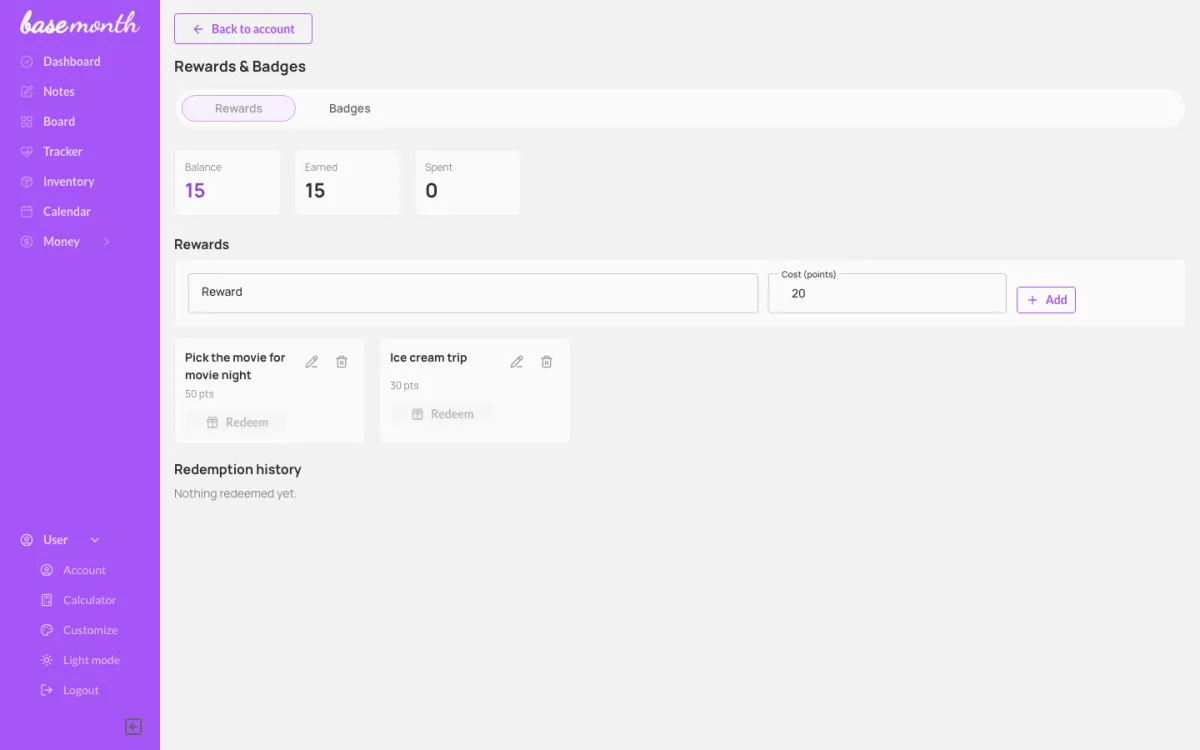Click the Notes pencil icon in sidebar
This screenshot has width=1200, height=750.
(x=27, y=91)
